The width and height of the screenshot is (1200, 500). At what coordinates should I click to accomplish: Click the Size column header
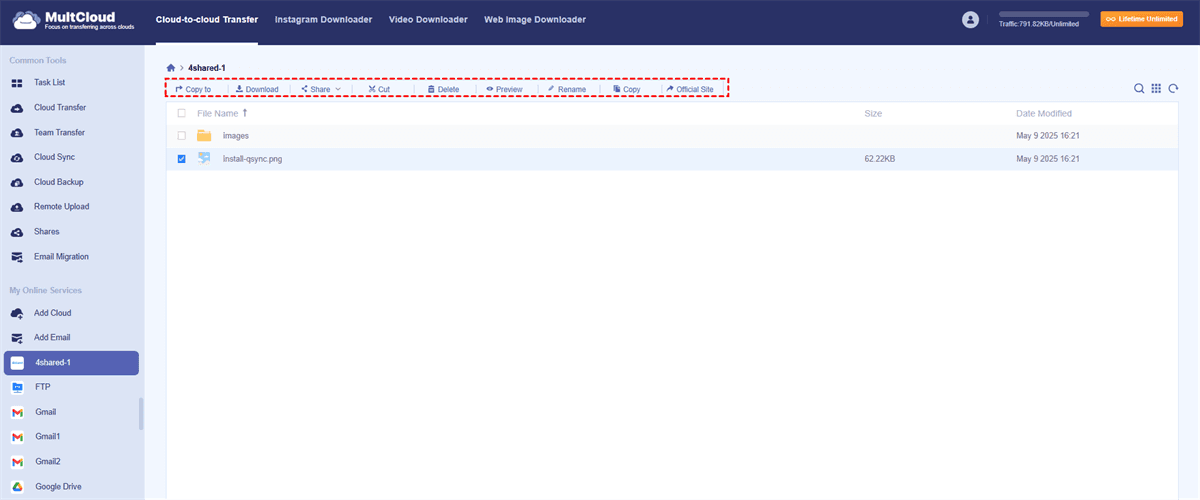click(873, 114)
